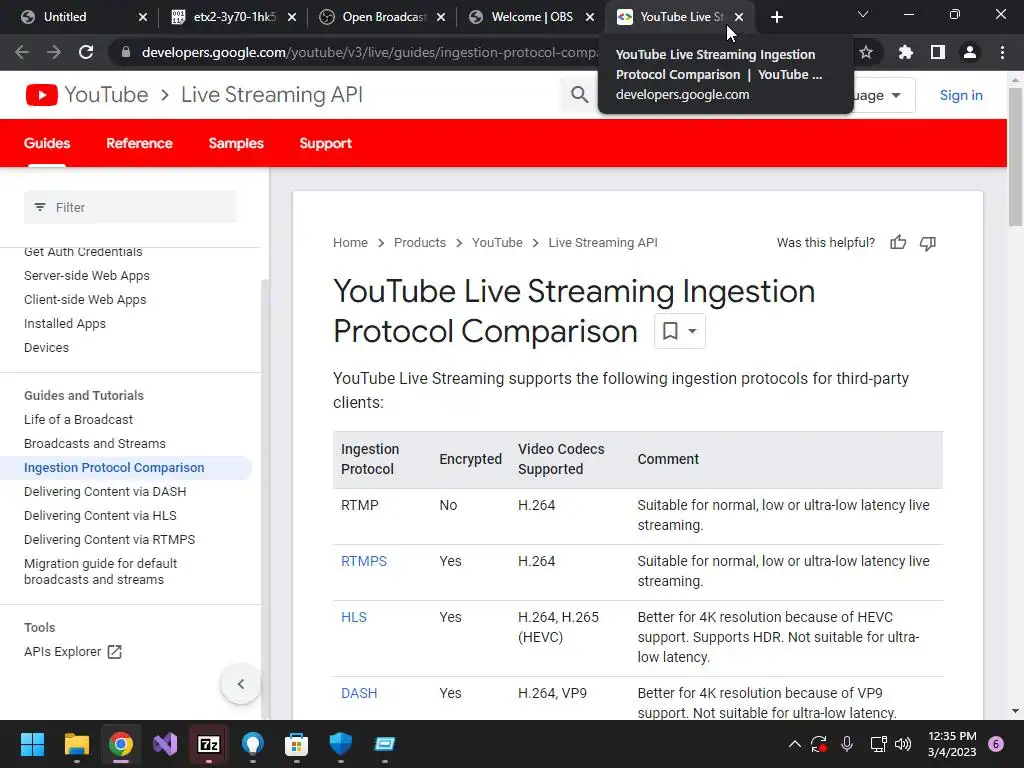Open the HLS protocol link

click(x=354, y=617)
